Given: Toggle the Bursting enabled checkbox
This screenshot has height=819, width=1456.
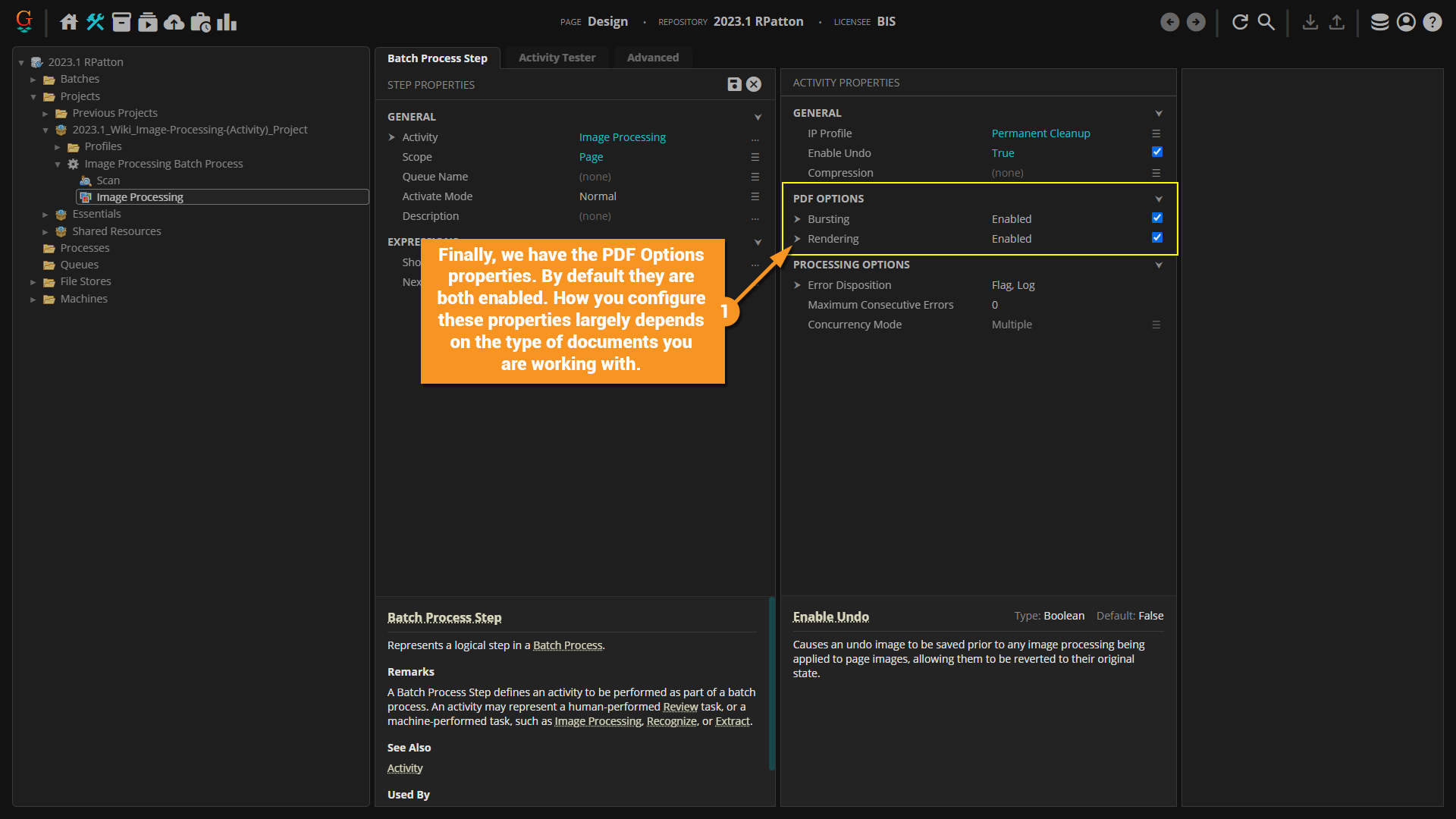Looking at the screenshot, I should click(1156, 218).
